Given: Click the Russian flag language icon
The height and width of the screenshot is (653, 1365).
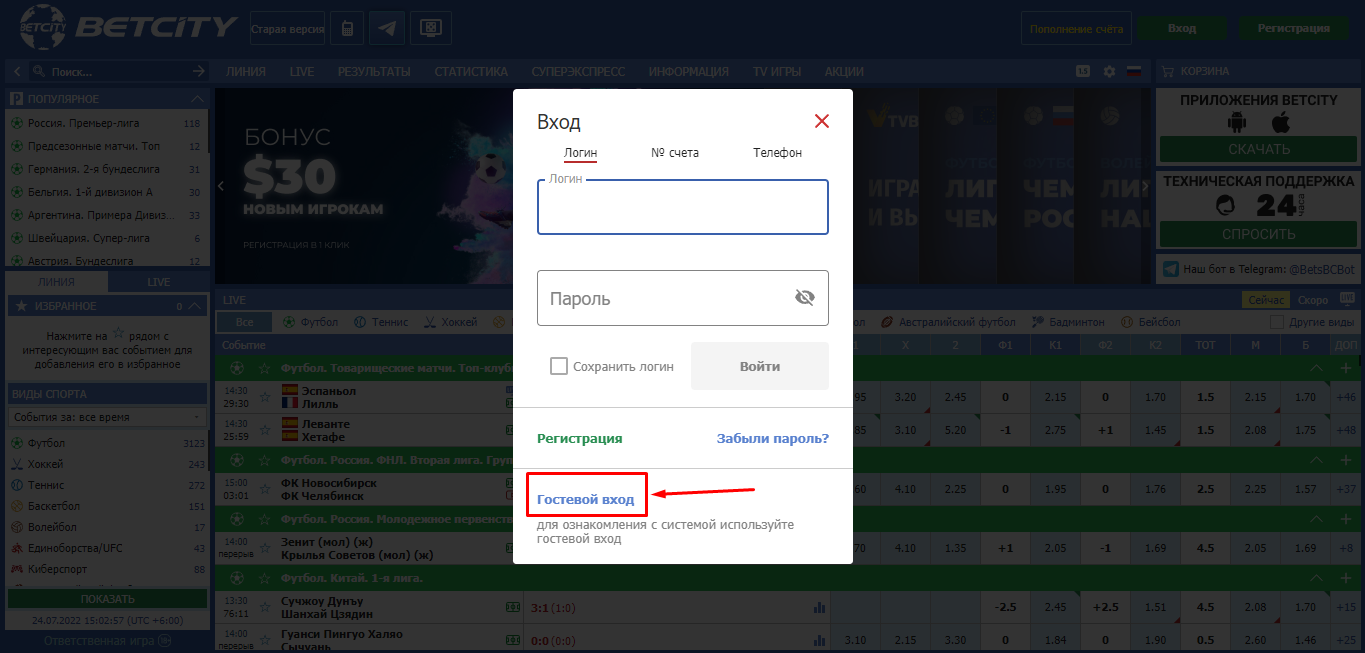Looking at the screenshot, I should (x=1134, y=71).
